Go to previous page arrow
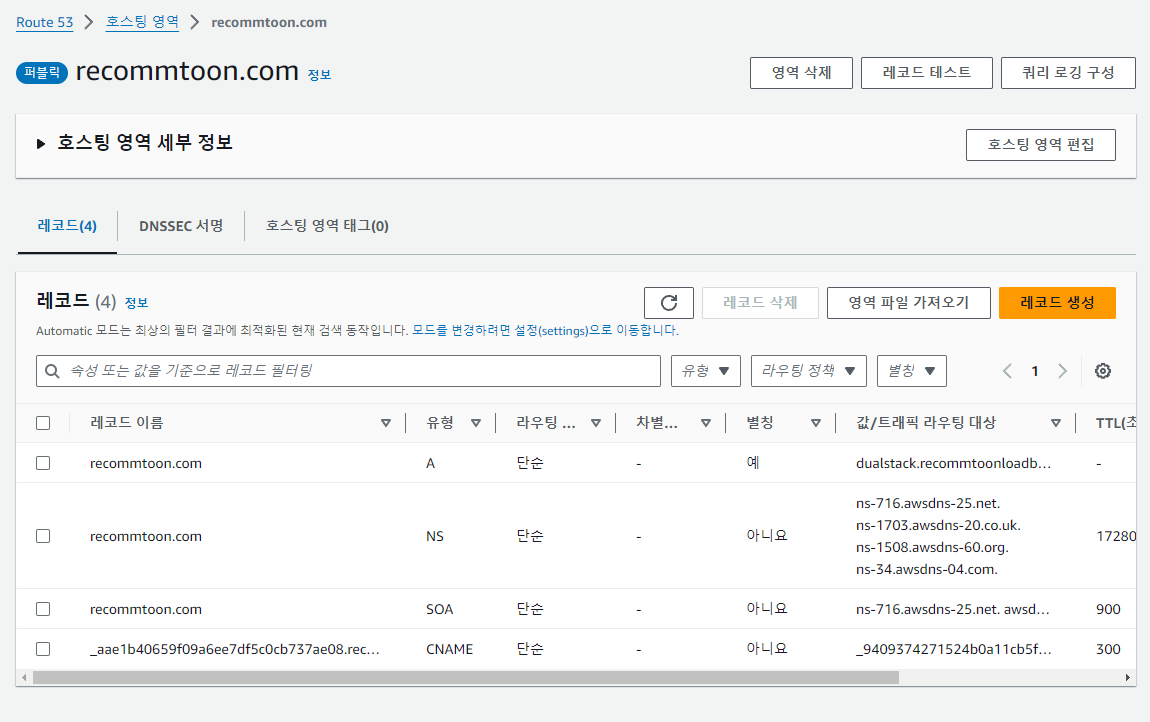This screenshot has height=722, width=1150. click(1007, 371)
